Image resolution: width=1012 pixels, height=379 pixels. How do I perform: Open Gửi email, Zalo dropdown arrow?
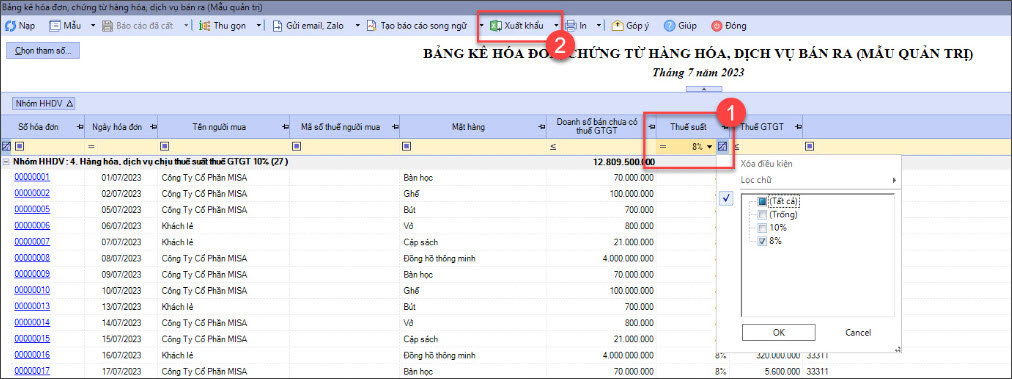tap(358, 26)
